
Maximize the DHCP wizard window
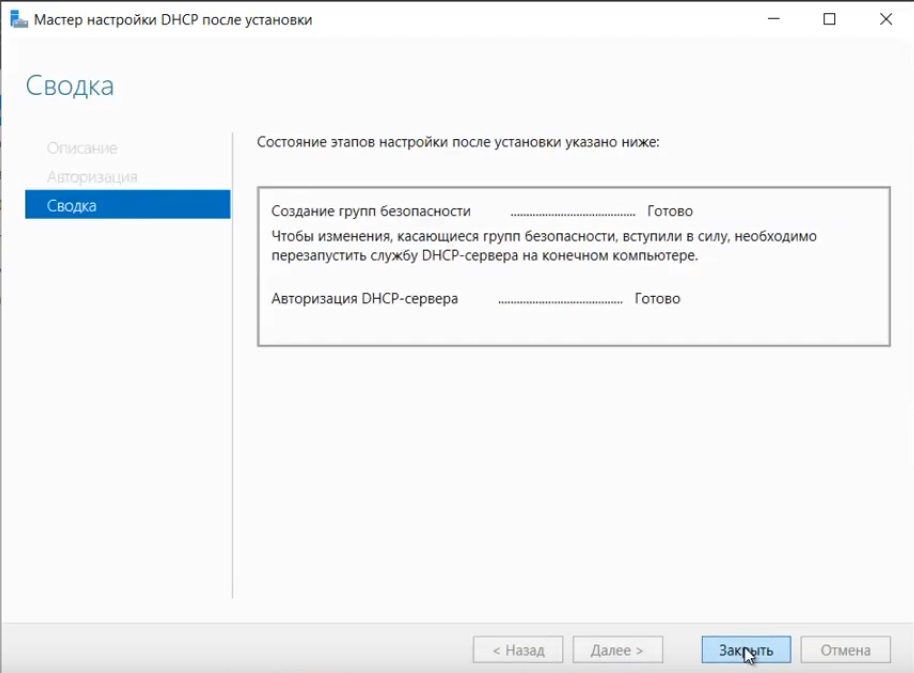click(x=829, y=20)
